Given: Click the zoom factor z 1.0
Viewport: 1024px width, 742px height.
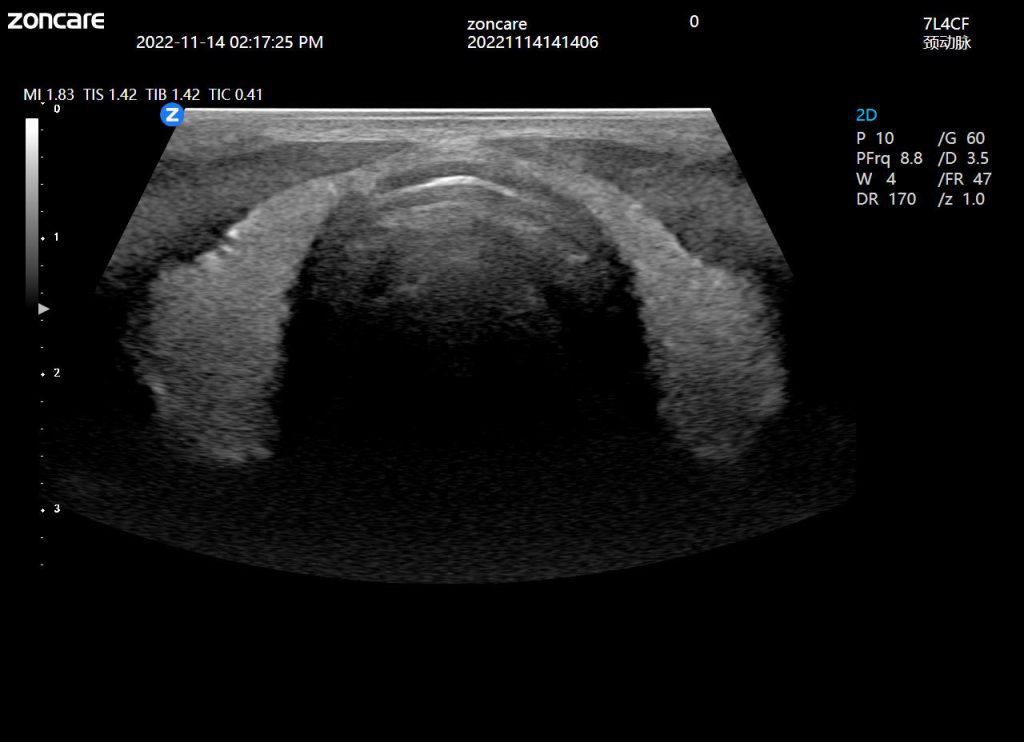Looking at the screenshot, I should [961, 199].
